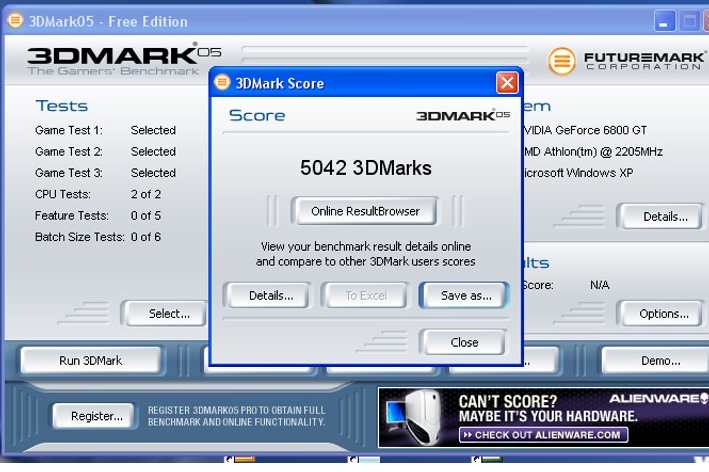Click the Demo... button

coord(657,360)
